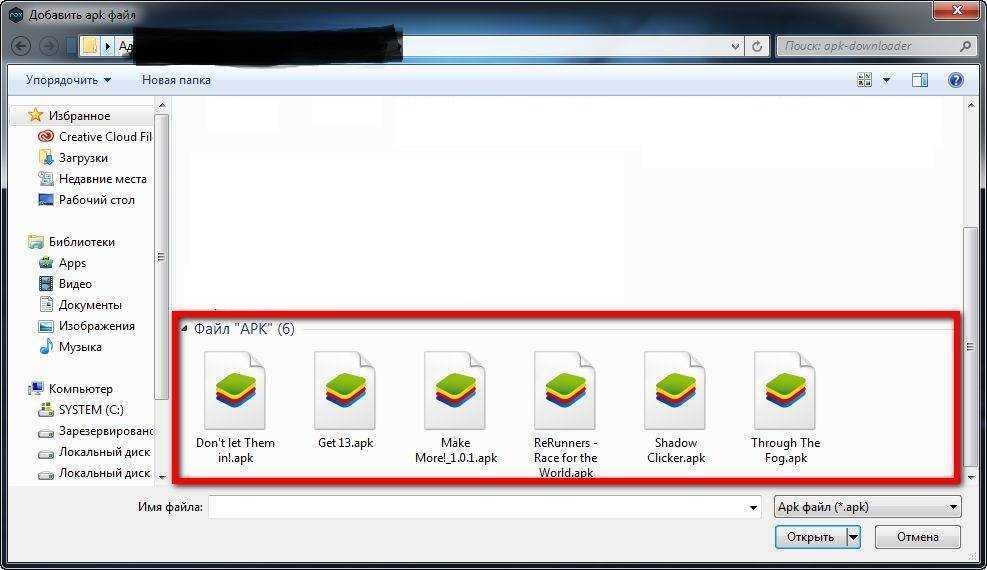Click the Отмена button

click(x=918, y=537)
